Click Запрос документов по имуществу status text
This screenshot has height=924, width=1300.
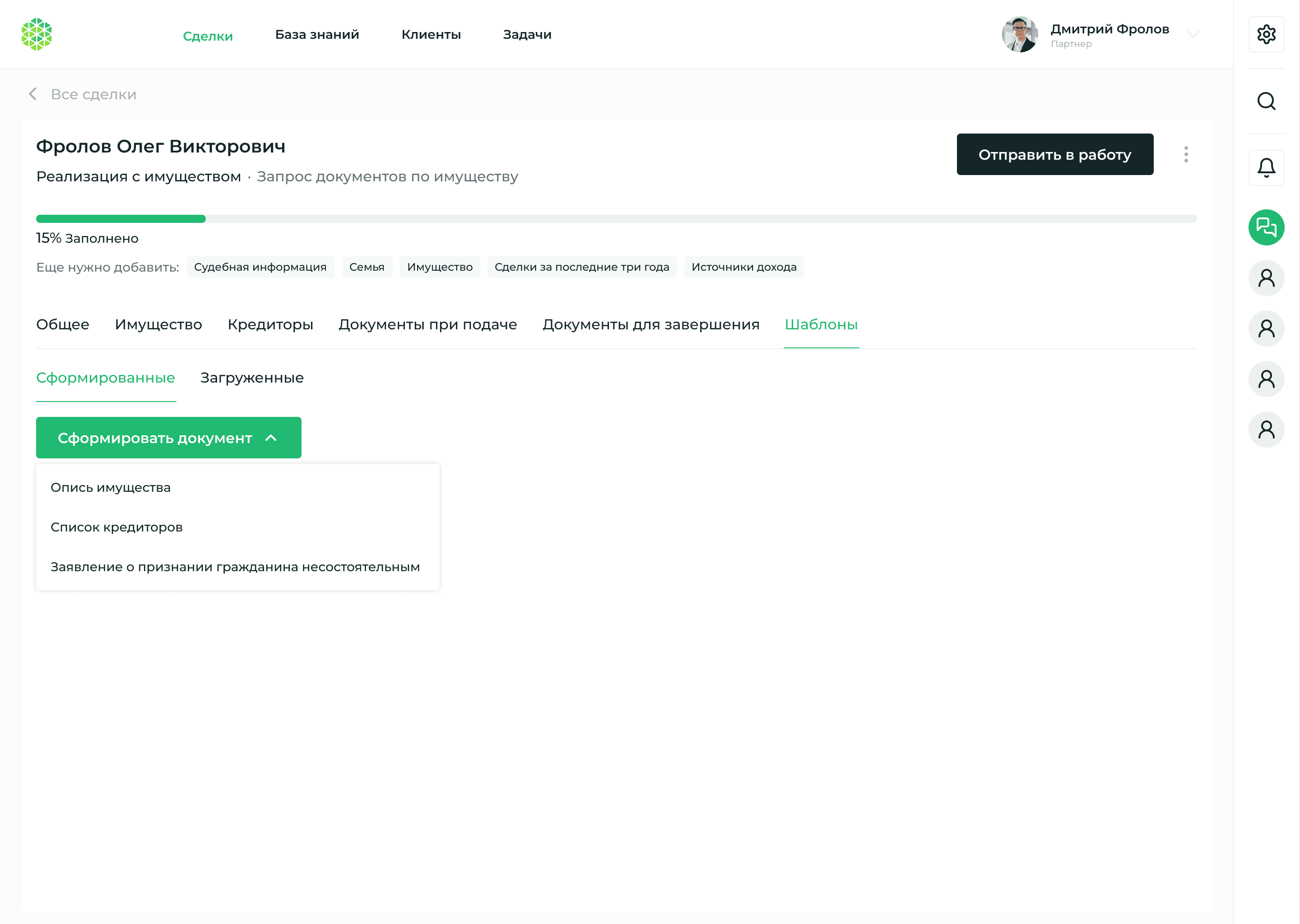pos(387,176)
